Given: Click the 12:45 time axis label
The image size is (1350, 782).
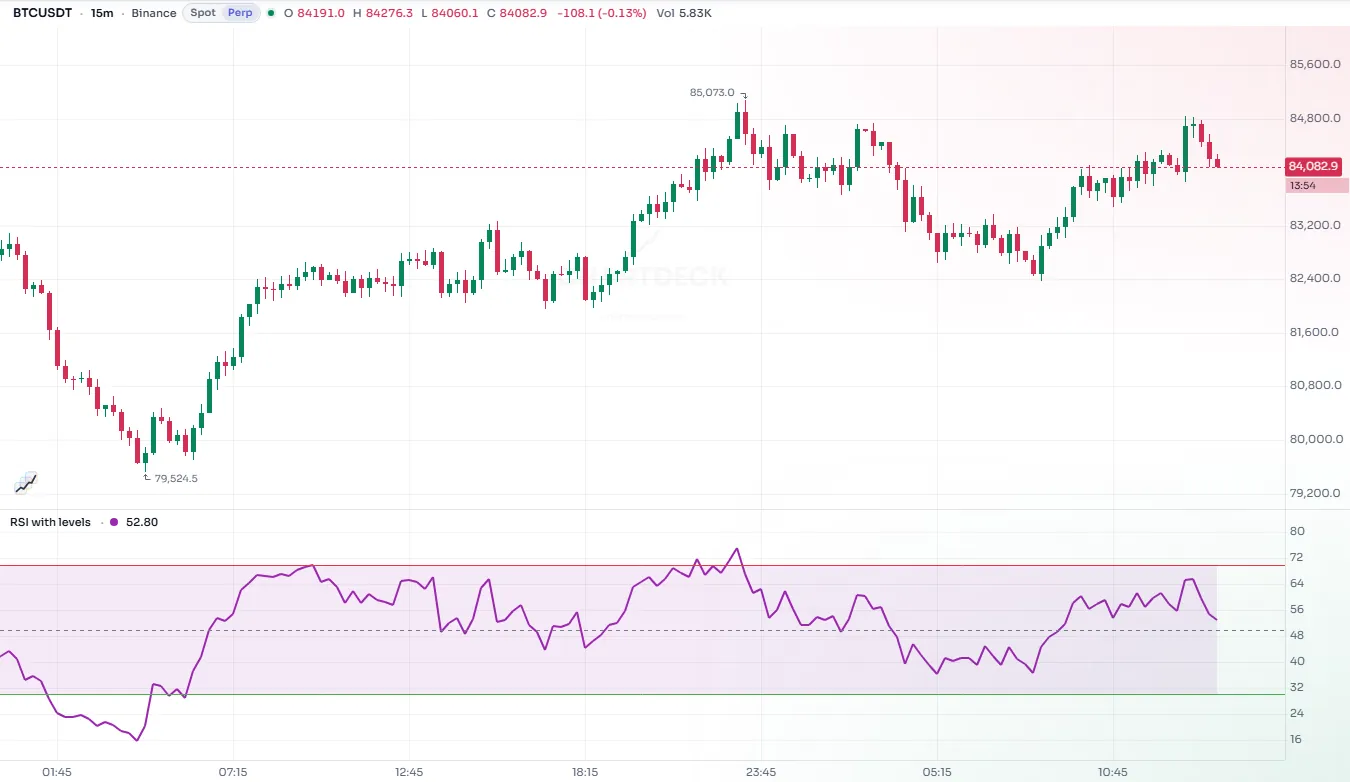Looking at the screenshot, I should coord(409,772).
